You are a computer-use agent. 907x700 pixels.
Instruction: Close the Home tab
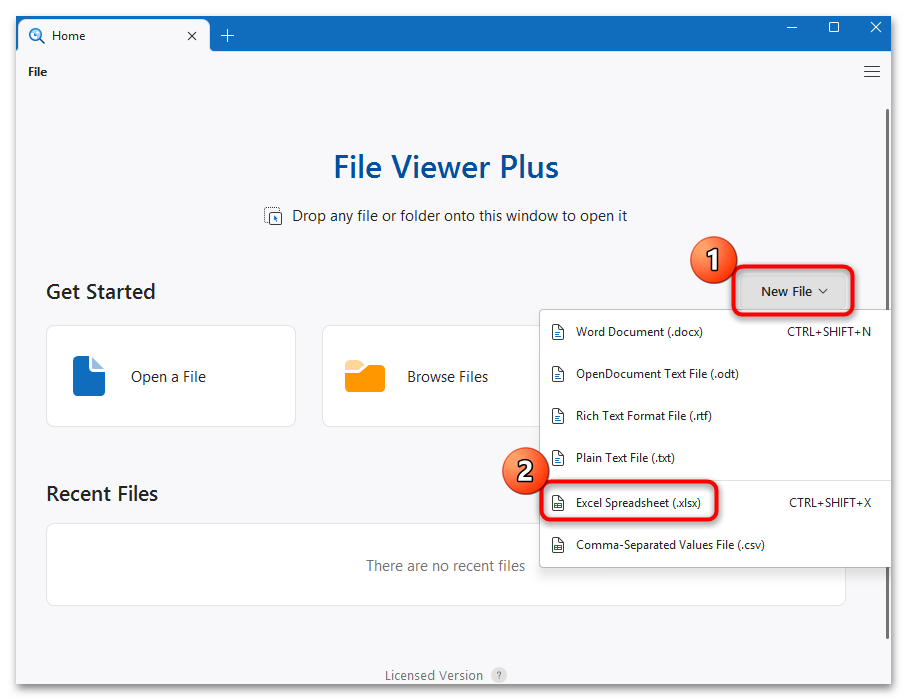coord(191,35)
